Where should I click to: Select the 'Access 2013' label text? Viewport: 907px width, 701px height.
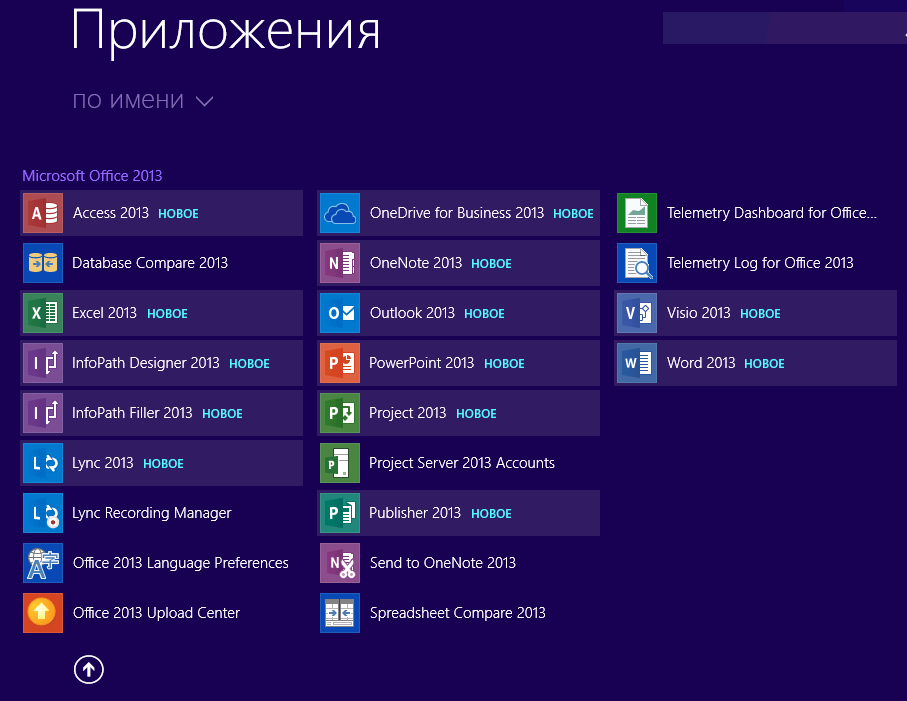pos(110,213)
